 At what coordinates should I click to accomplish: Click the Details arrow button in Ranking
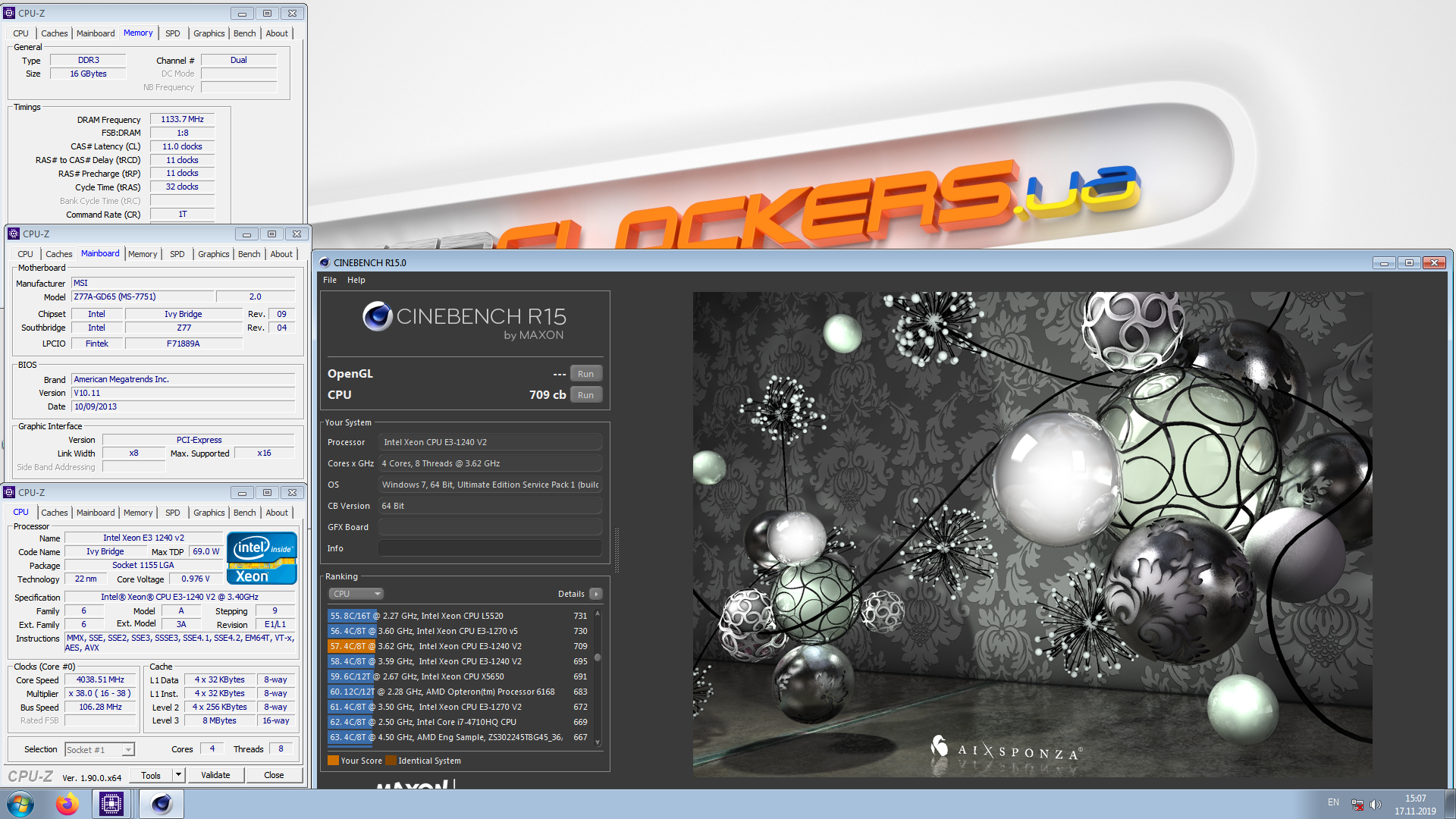point(596,594)
